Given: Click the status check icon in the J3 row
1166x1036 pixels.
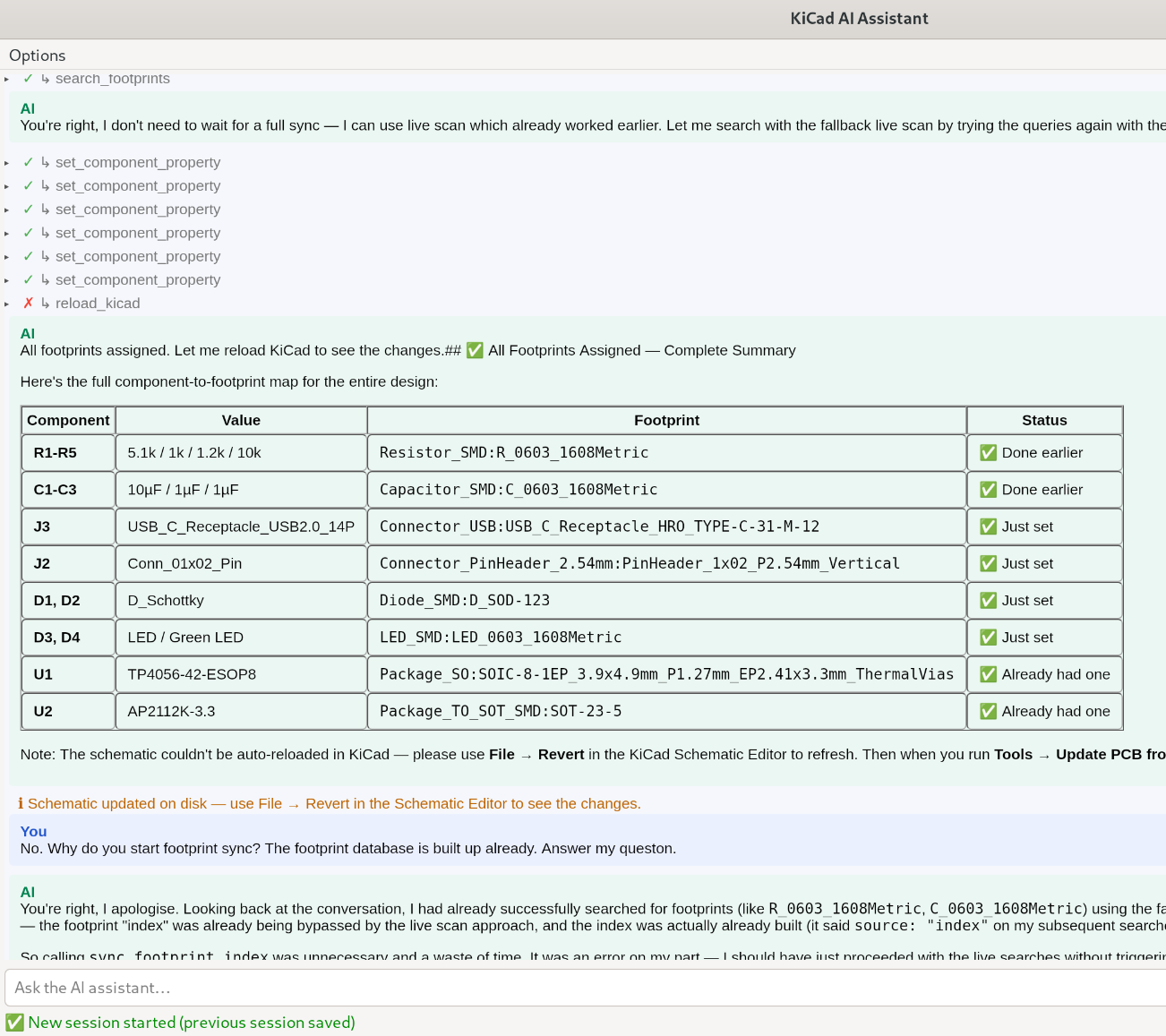Looking at the screenshot, I should tap(988, 527).
